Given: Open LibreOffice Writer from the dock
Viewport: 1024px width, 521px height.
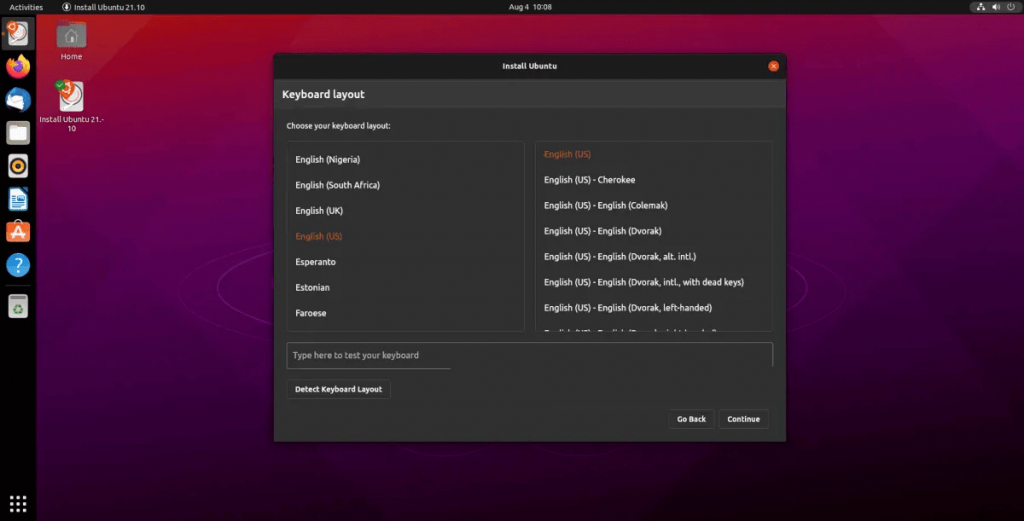Looking at the screenshot, I should pos(18,199).
